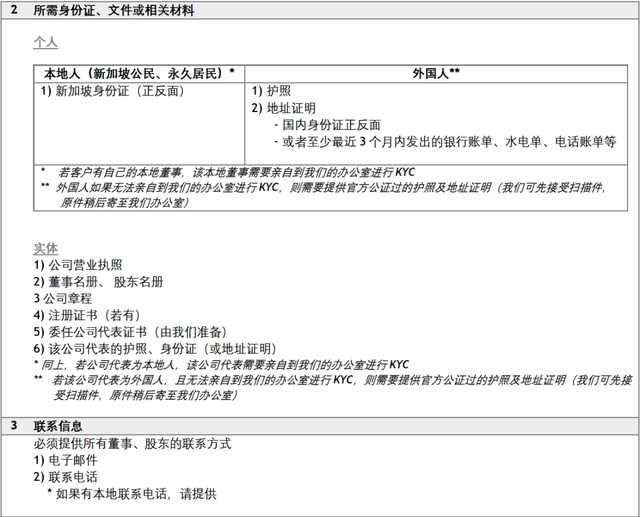Select the "董事名册、股东名册" list item
The image size is (640, 517).
(x=96, y=281)
